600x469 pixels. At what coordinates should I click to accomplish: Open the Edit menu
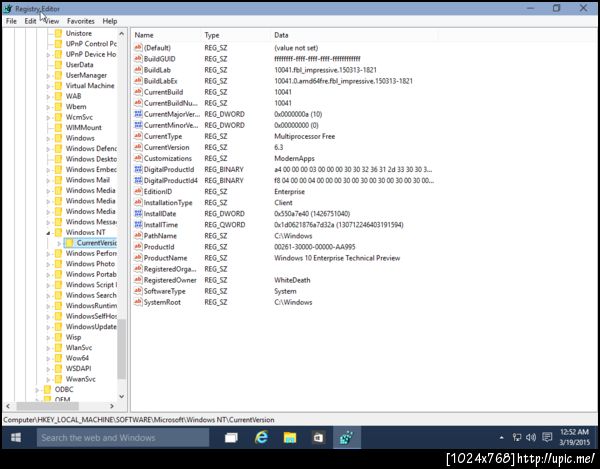30,21
